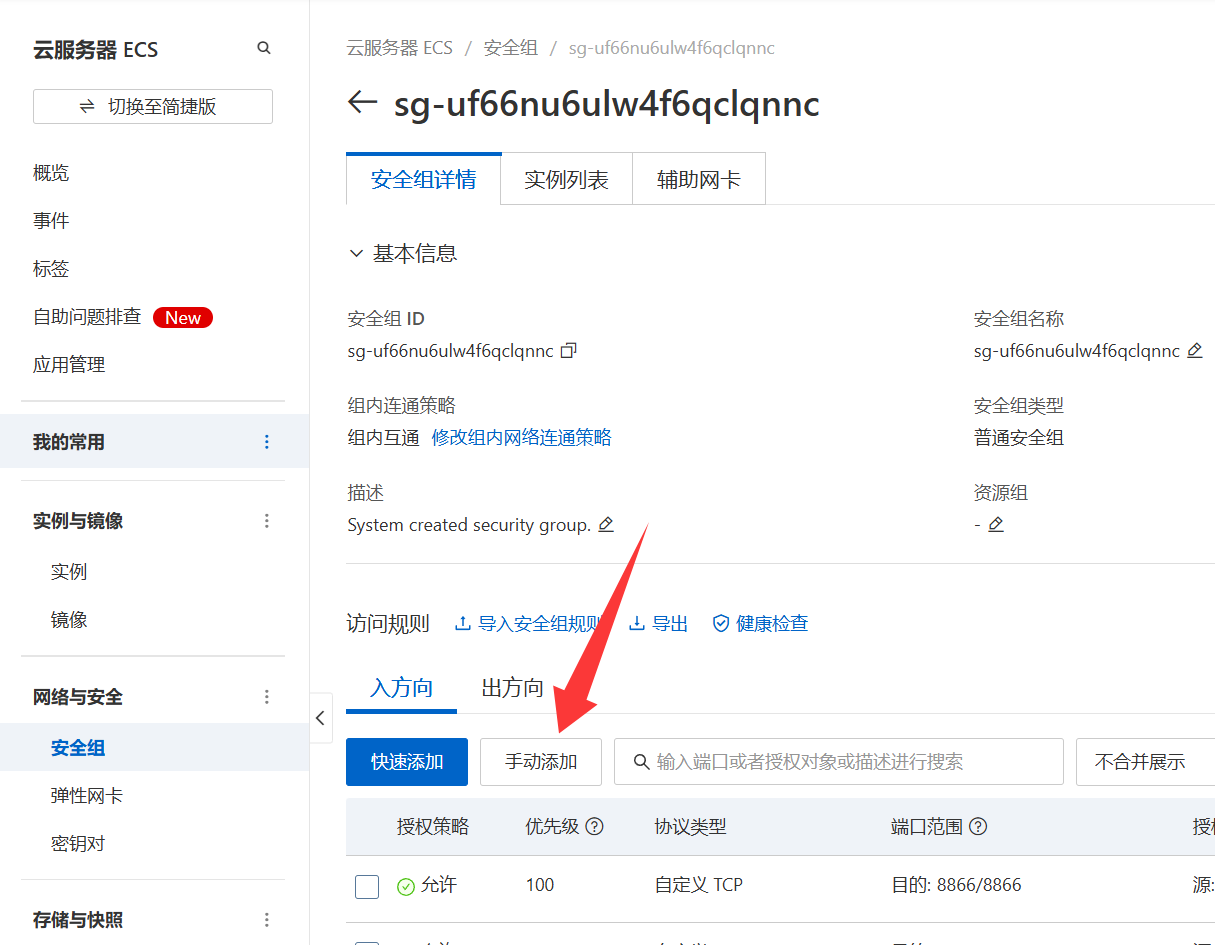Open the 不合并展示 dropdown
1215x945 pixels.
[x=1144, y=762]
